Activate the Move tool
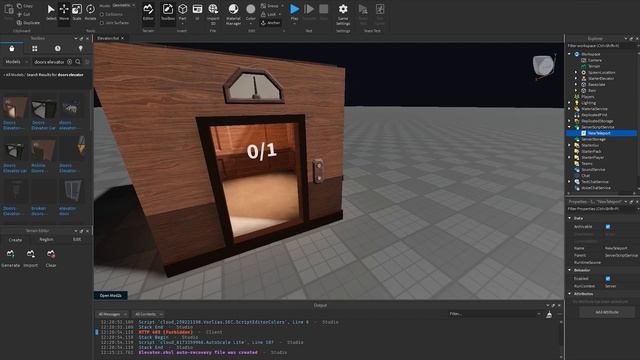 tap(64, 12)
